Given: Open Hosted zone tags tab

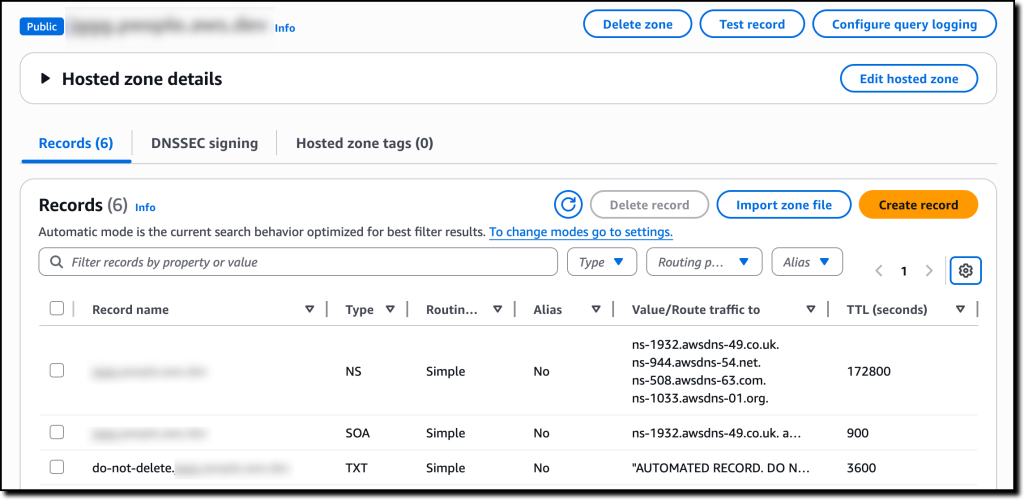Looking at the screenshot, I should click(x=364, y=143).
